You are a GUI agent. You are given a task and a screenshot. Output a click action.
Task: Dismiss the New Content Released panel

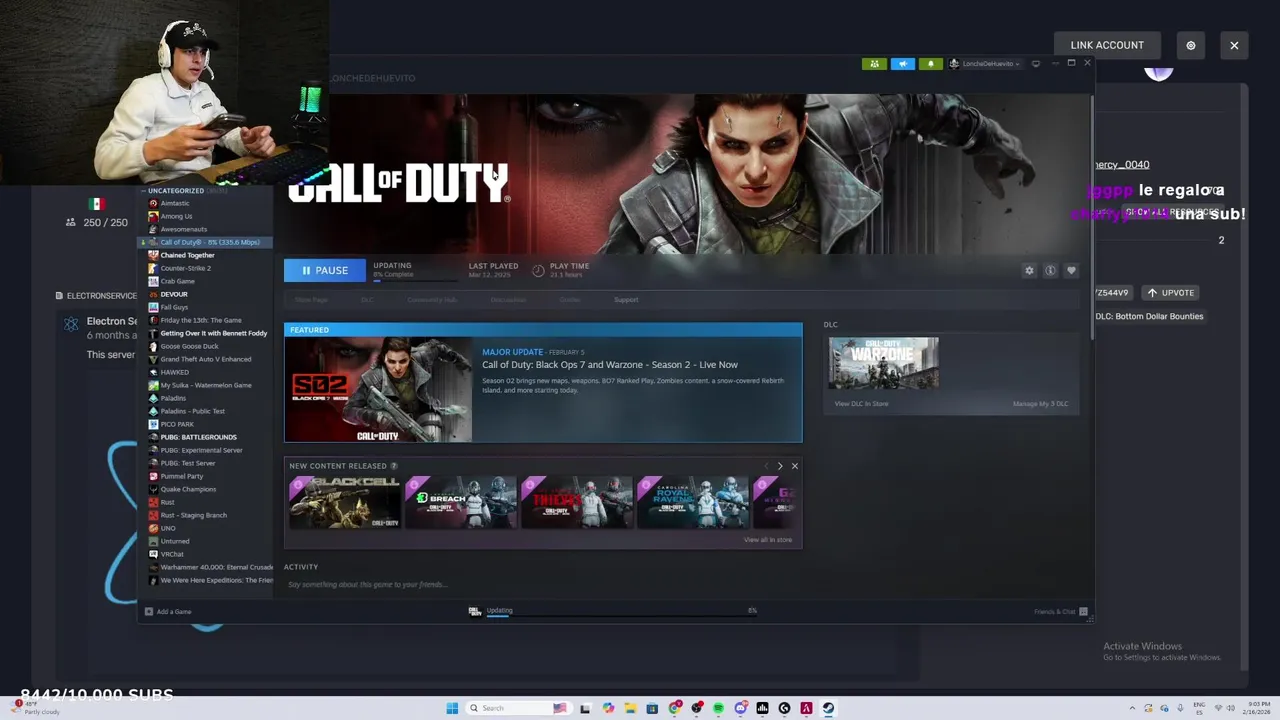pyautogui.click(x=795, y=466)
